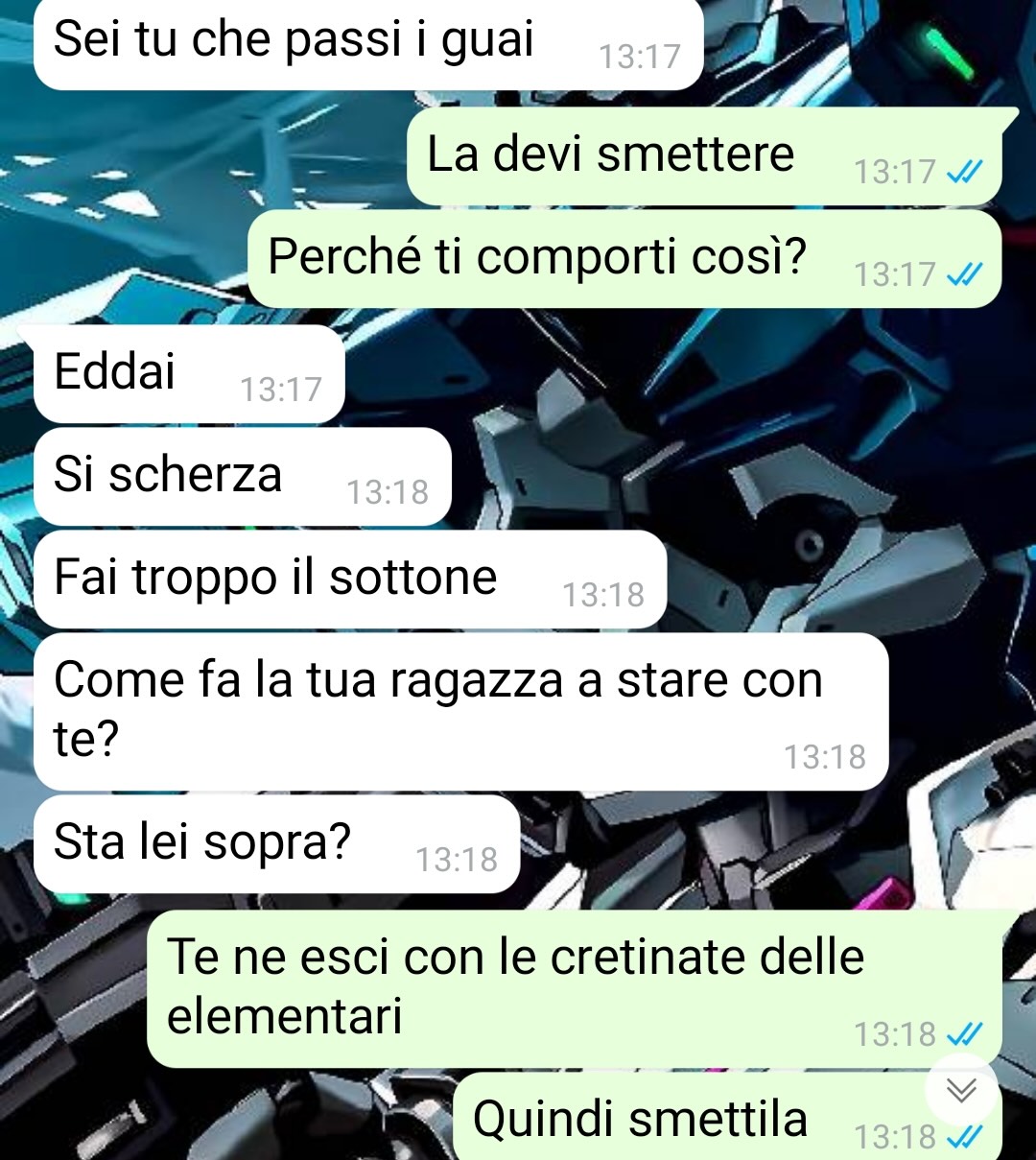Tap the 'Si scherza' message bubble
Viewport: 1036px width, 1160px height.
242,477
